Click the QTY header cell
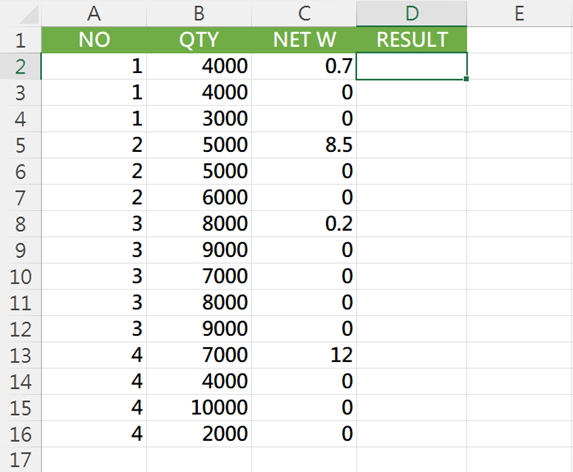This screenshot has width=573, height=472. pos(199,40)
